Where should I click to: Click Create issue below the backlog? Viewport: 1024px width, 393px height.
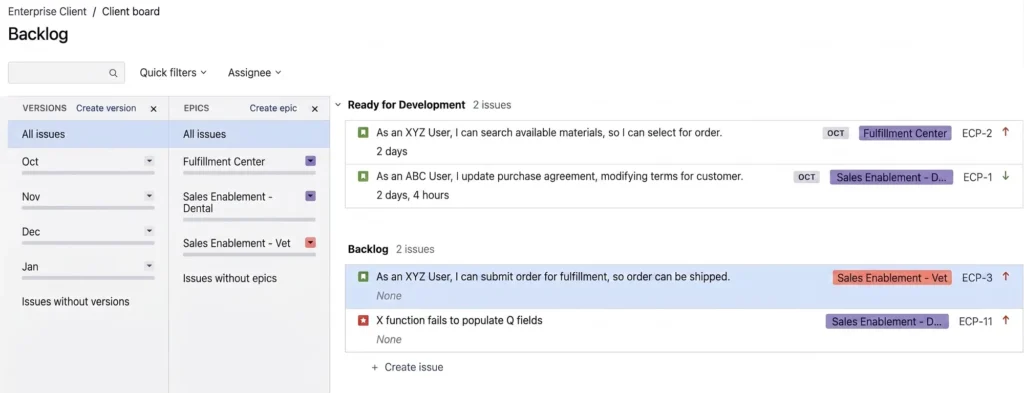[408, 367]
